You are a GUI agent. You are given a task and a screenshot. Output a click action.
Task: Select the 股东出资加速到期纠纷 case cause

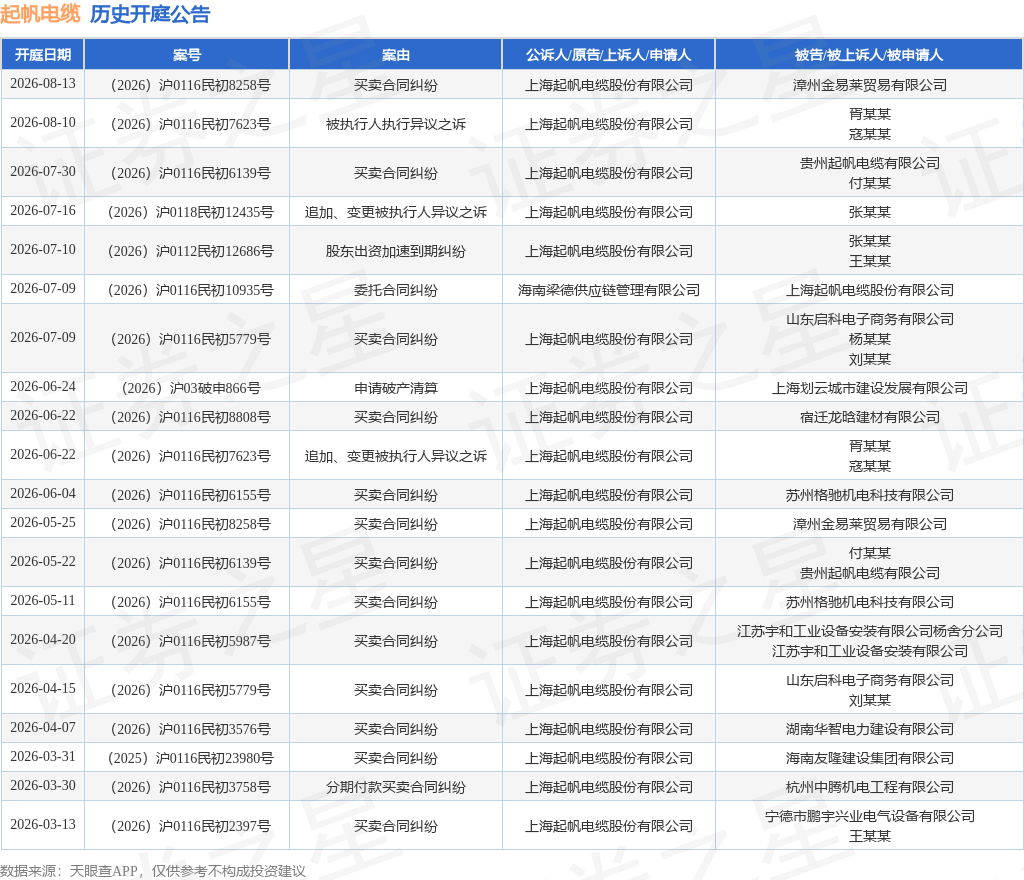[x=396, y=251]
